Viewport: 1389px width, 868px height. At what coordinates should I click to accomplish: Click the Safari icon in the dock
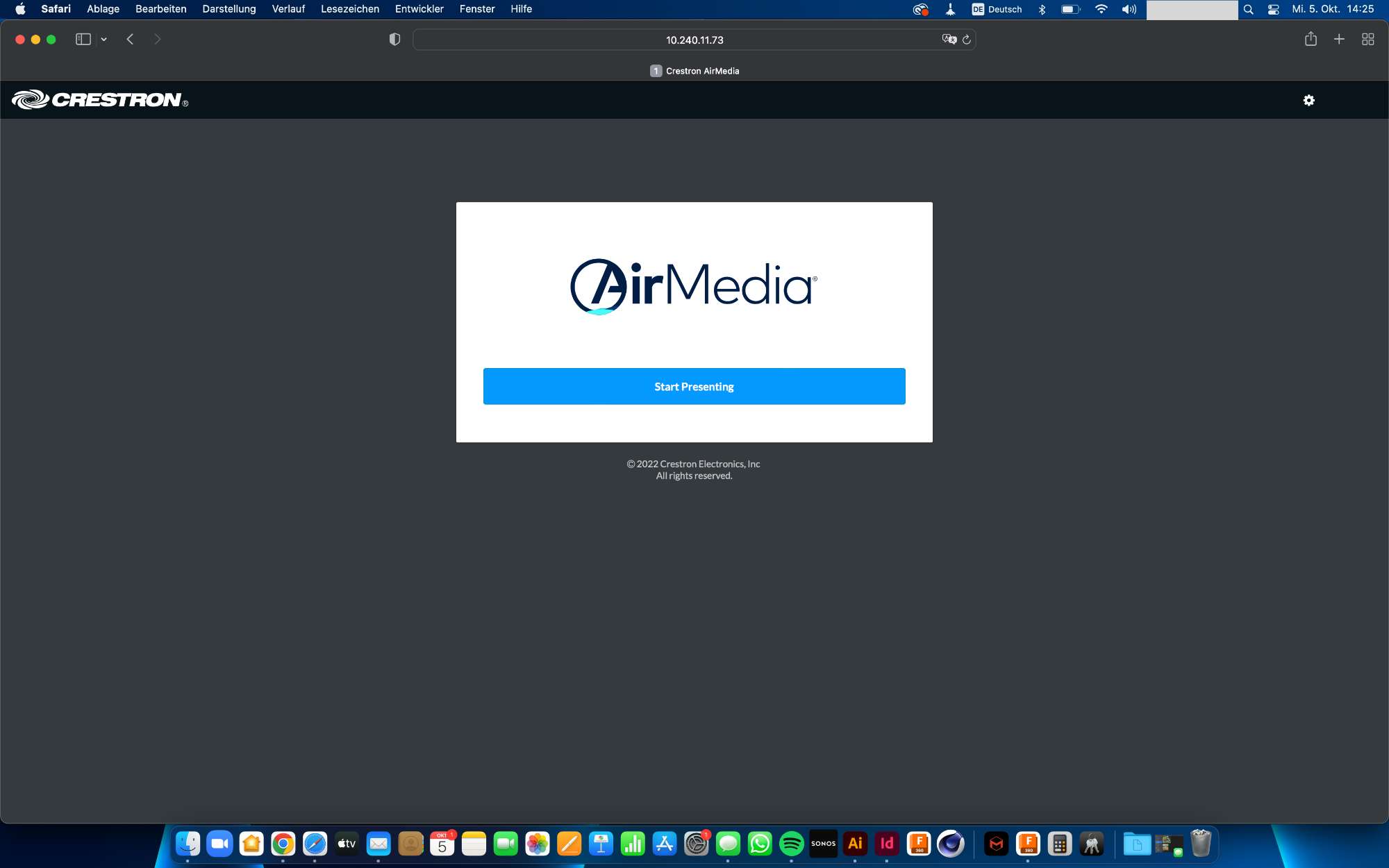point(315,844)
